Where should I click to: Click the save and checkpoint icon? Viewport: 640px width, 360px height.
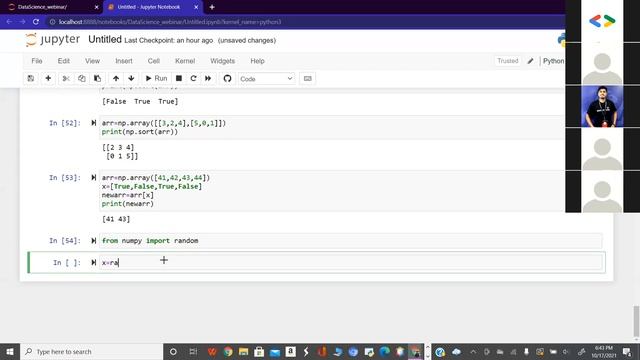point(31,78)
